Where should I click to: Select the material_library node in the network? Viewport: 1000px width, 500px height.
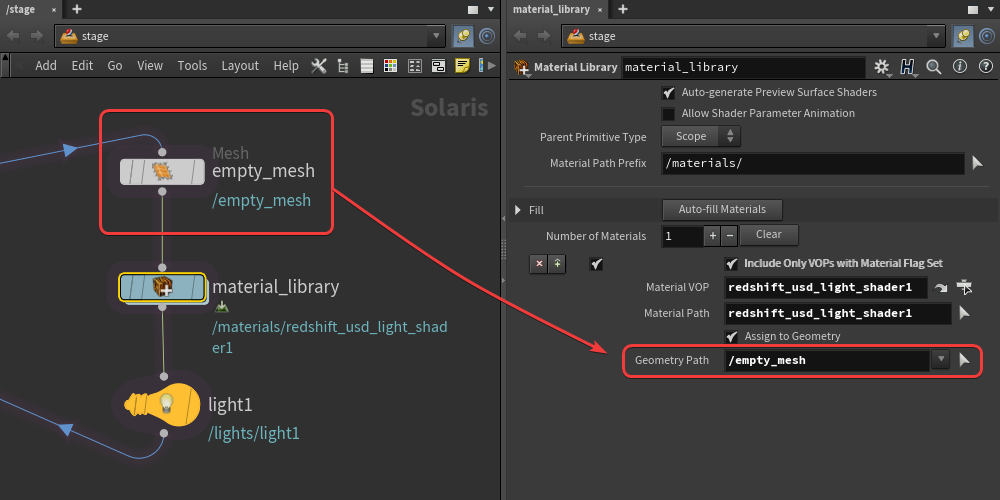point(163,288)
